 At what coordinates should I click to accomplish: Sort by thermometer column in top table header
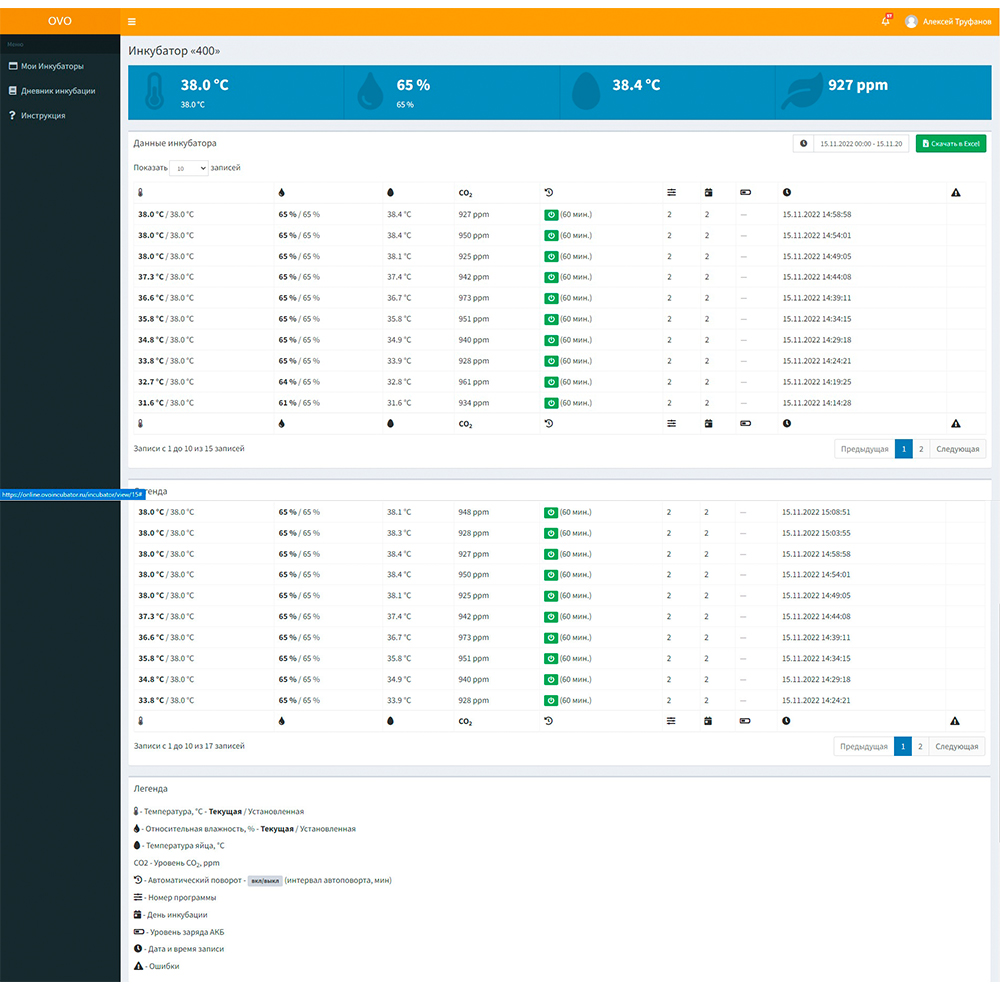[x=141, y=192]
